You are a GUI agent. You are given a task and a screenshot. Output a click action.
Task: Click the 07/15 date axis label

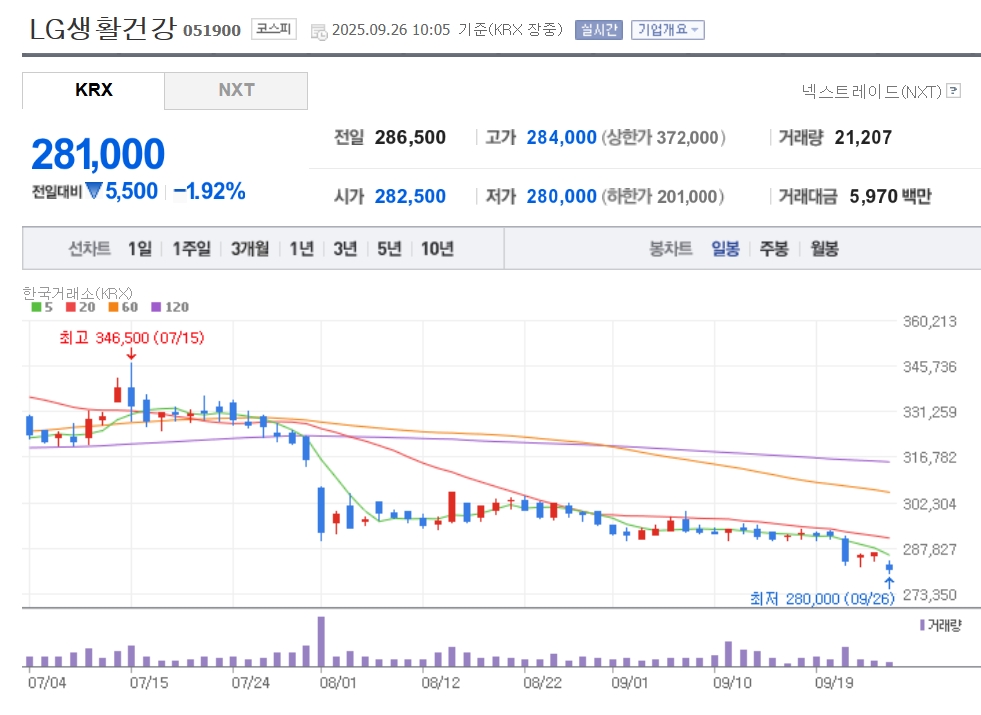pos(149,682)
